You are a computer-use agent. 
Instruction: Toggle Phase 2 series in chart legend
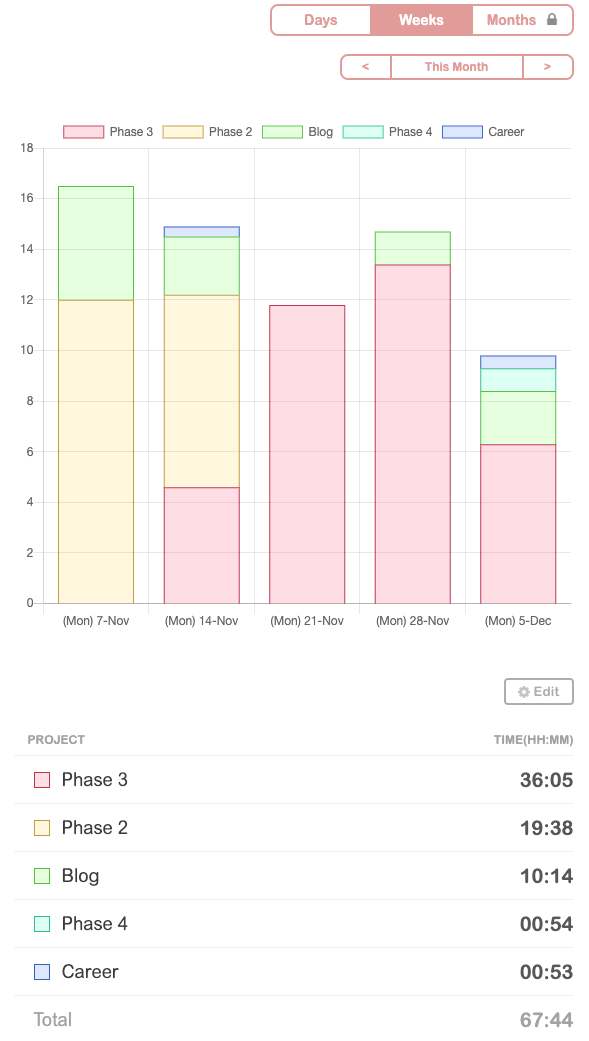208,131
